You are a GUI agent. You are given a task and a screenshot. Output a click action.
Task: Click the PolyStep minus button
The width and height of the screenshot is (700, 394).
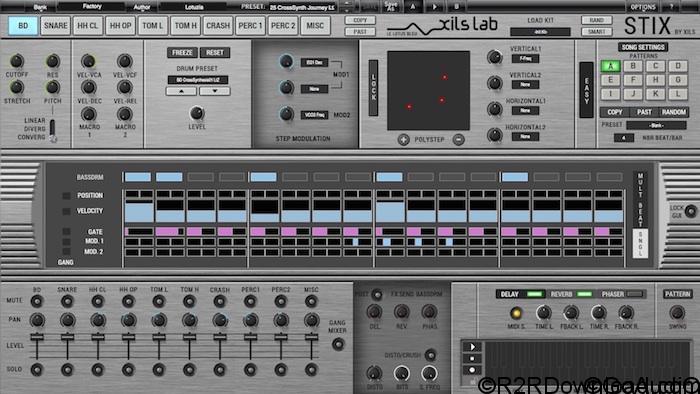[458, 140]
